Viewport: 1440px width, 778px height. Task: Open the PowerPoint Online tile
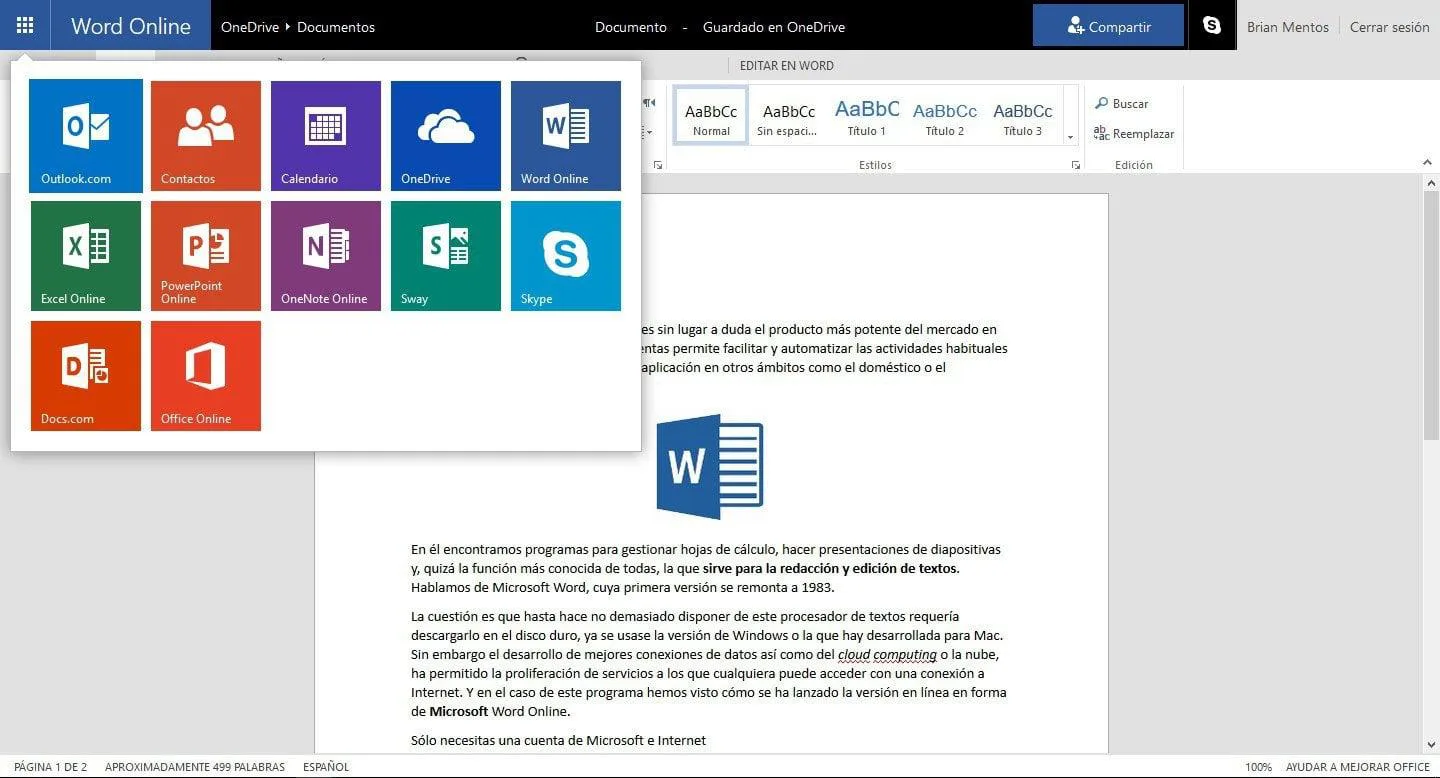coord(206,255)
